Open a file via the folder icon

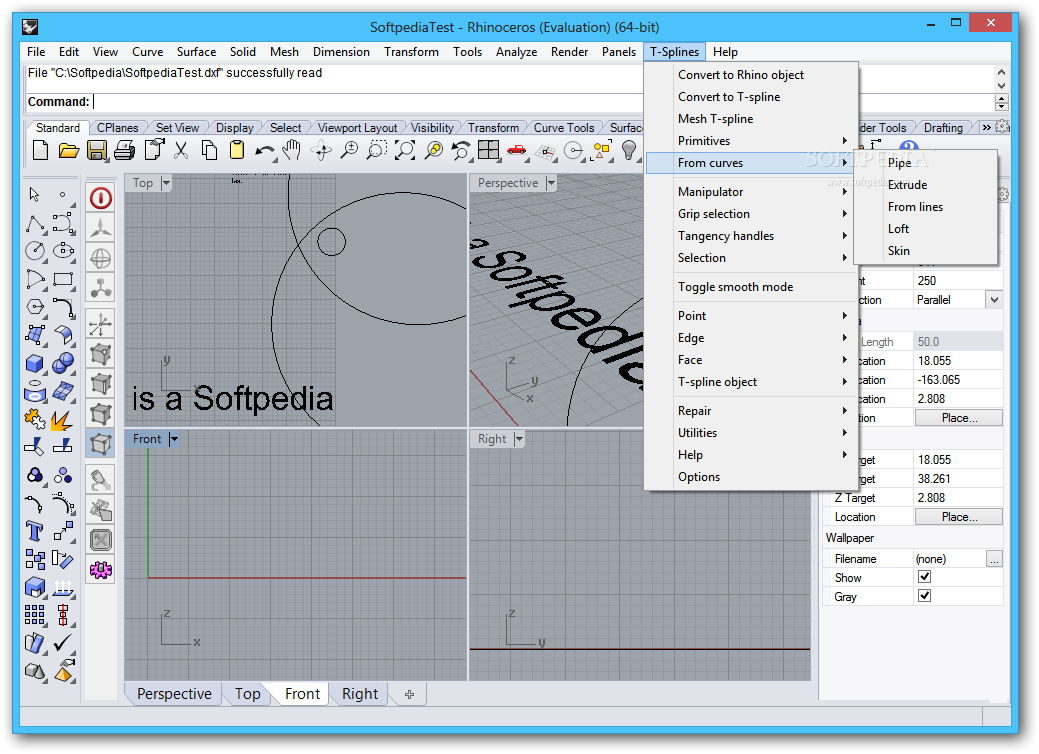point(68,150)
